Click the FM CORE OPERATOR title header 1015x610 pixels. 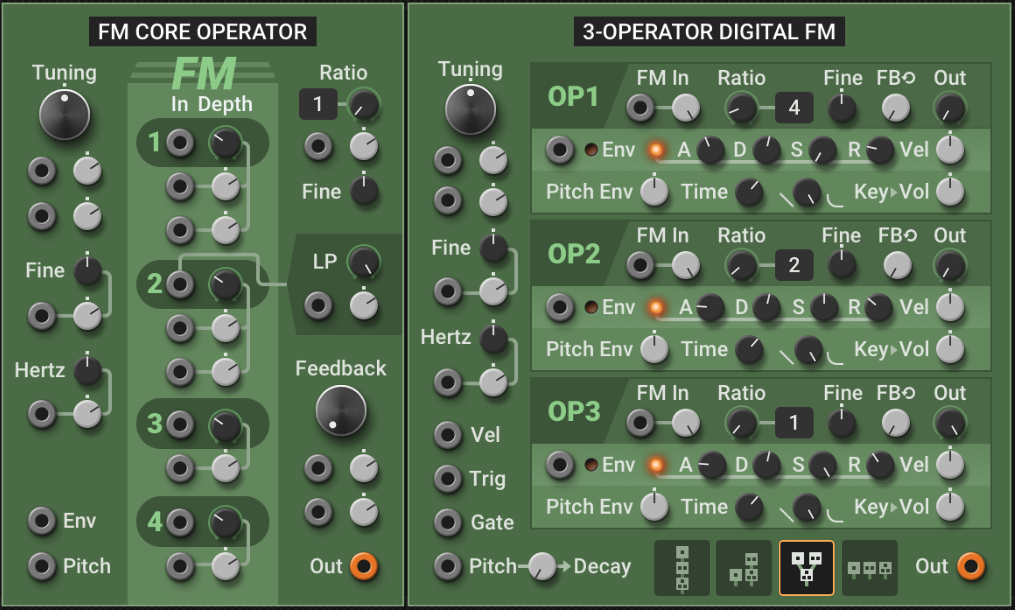tap(201, 32)
